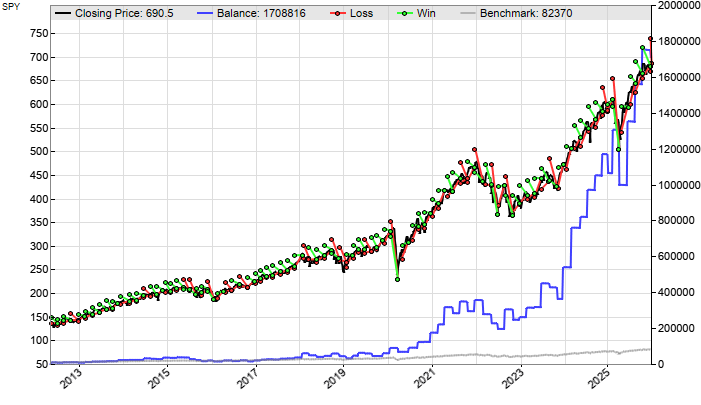Click the 450 price axis label
The image size is (701, 405).
[39, 175]
